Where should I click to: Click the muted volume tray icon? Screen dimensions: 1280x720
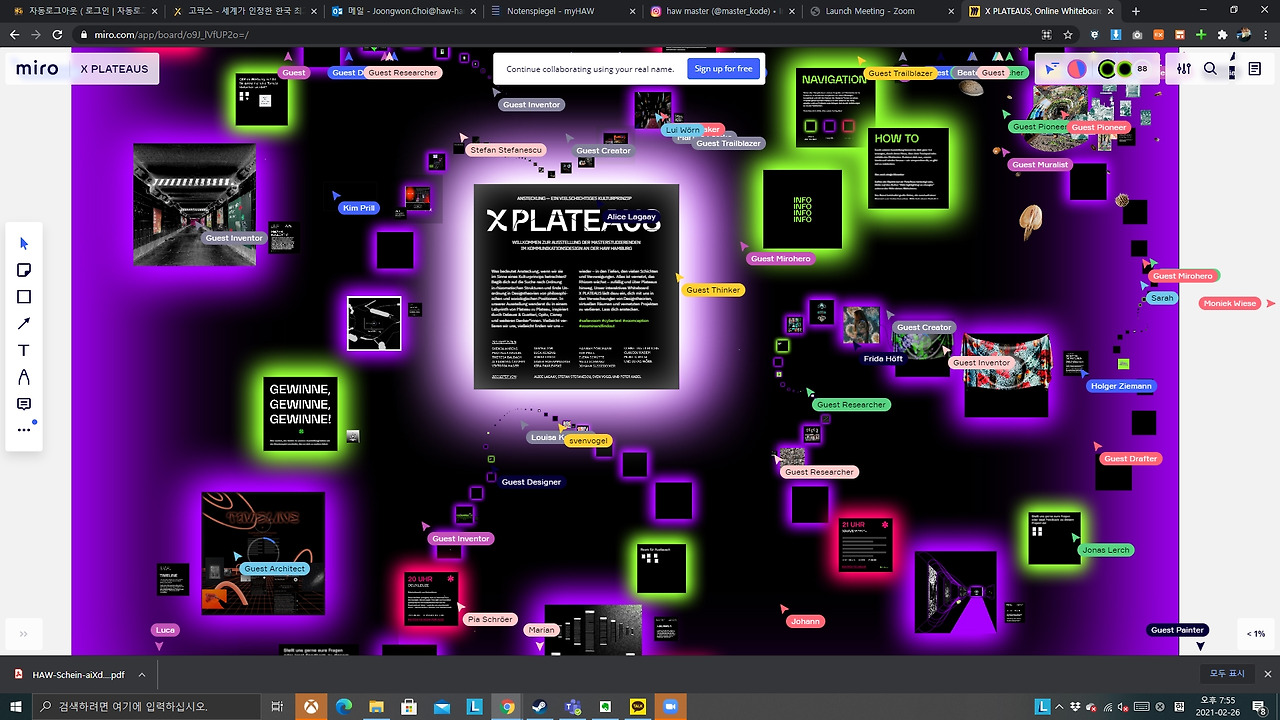1124,706
